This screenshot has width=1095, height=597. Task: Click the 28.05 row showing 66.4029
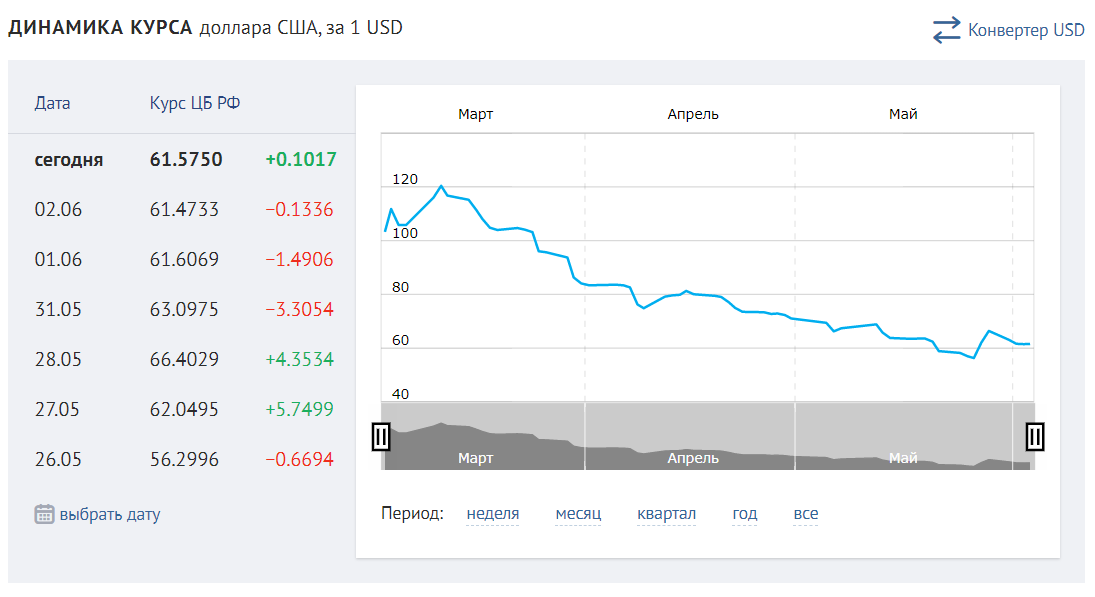(185, 359)
